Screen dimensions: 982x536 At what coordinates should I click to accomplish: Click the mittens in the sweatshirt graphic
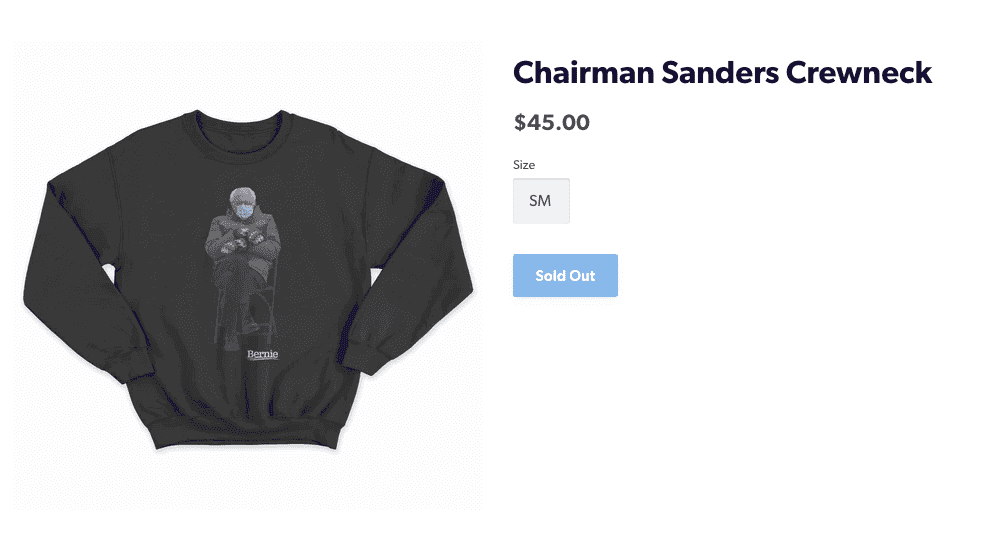click(x=243, y=240)
